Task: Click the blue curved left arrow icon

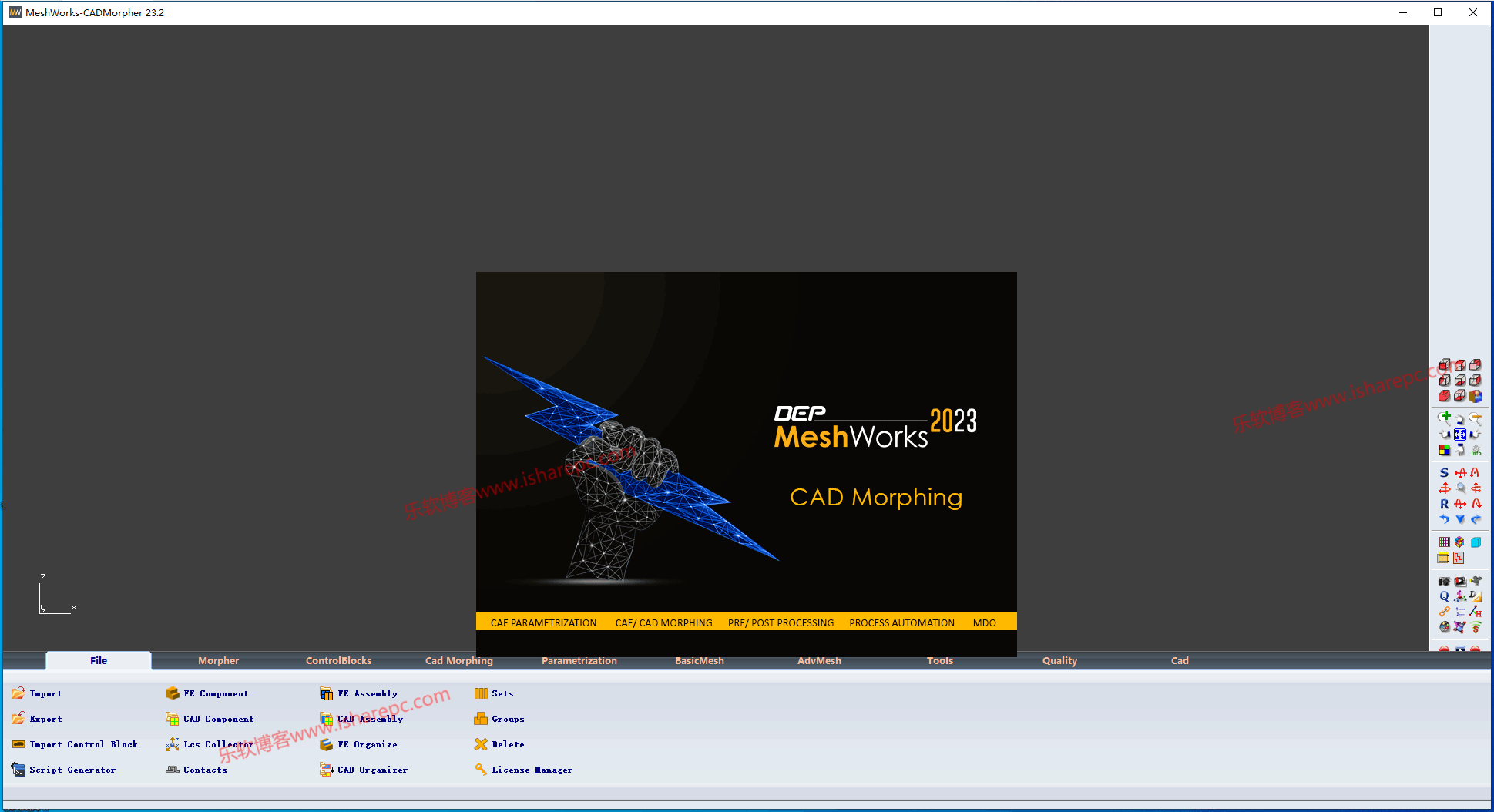Action: pyautogui.click(x=1444, y=519)
